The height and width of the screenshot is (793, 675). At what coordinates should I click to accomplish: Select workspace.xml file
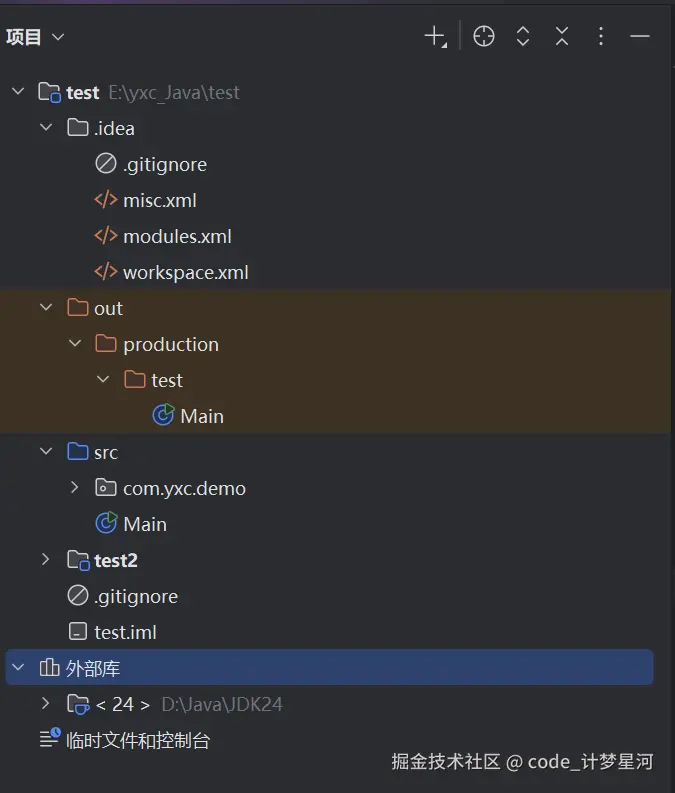coord(185,272)
